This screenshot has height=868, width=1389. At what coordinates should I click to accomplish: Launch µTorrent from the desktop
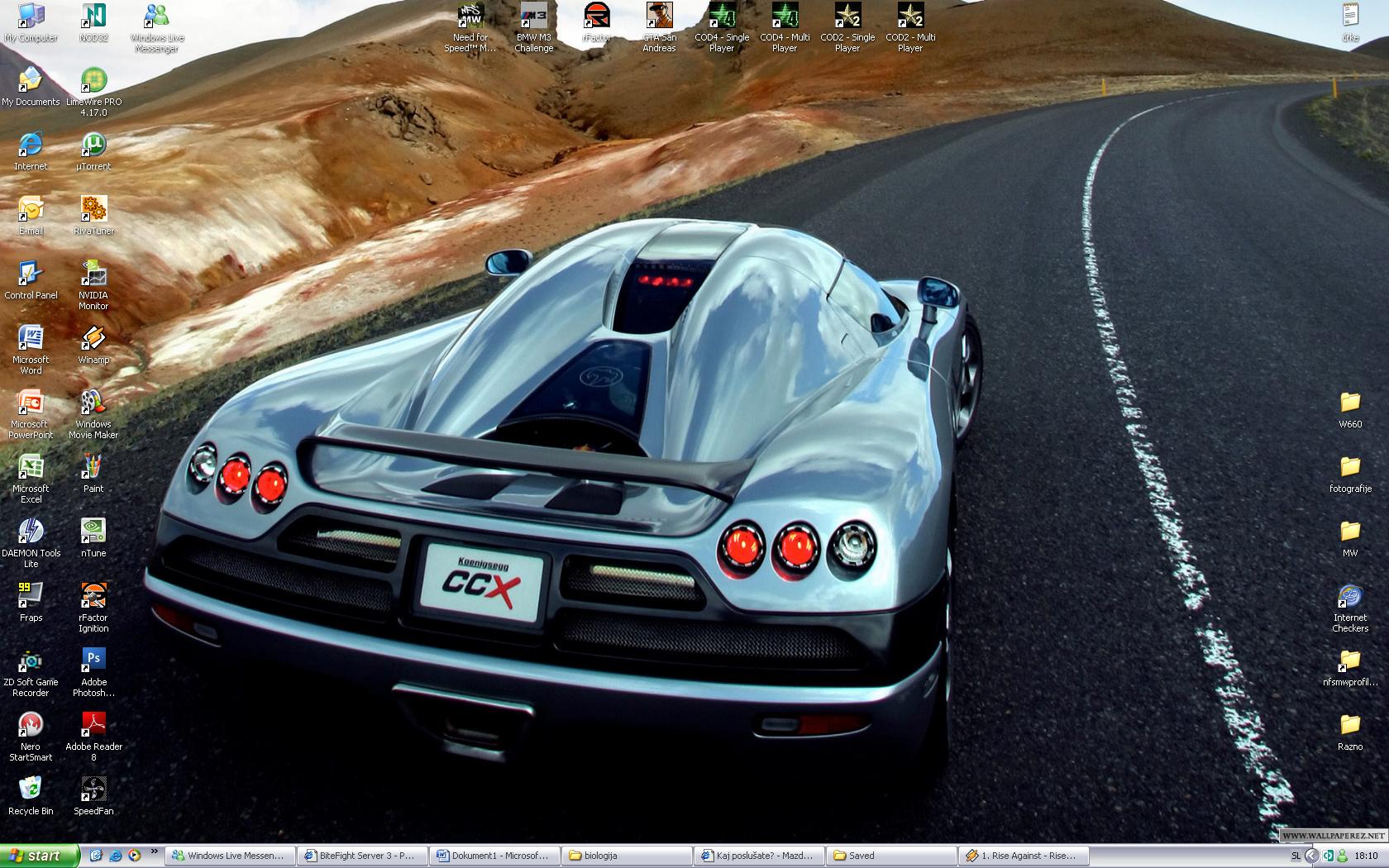[x=93, y=151]
